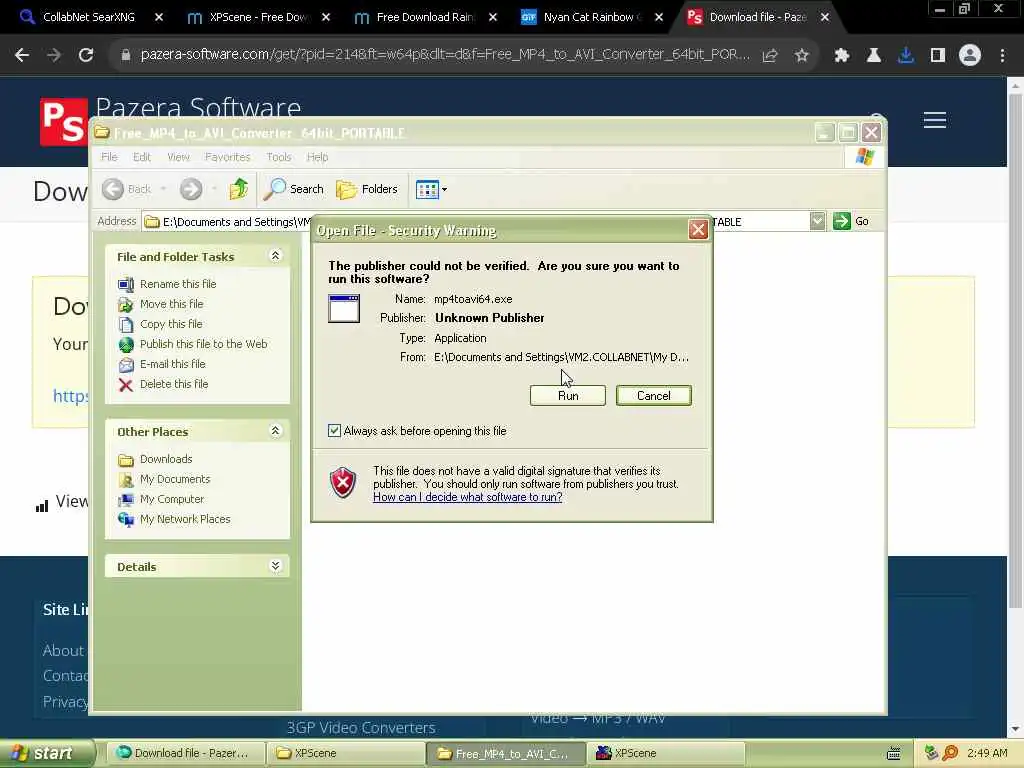Viewport: 1024px width, 768px height.
Task: Click Cancel in the Security Warning dialog
Action: (653, 396)
